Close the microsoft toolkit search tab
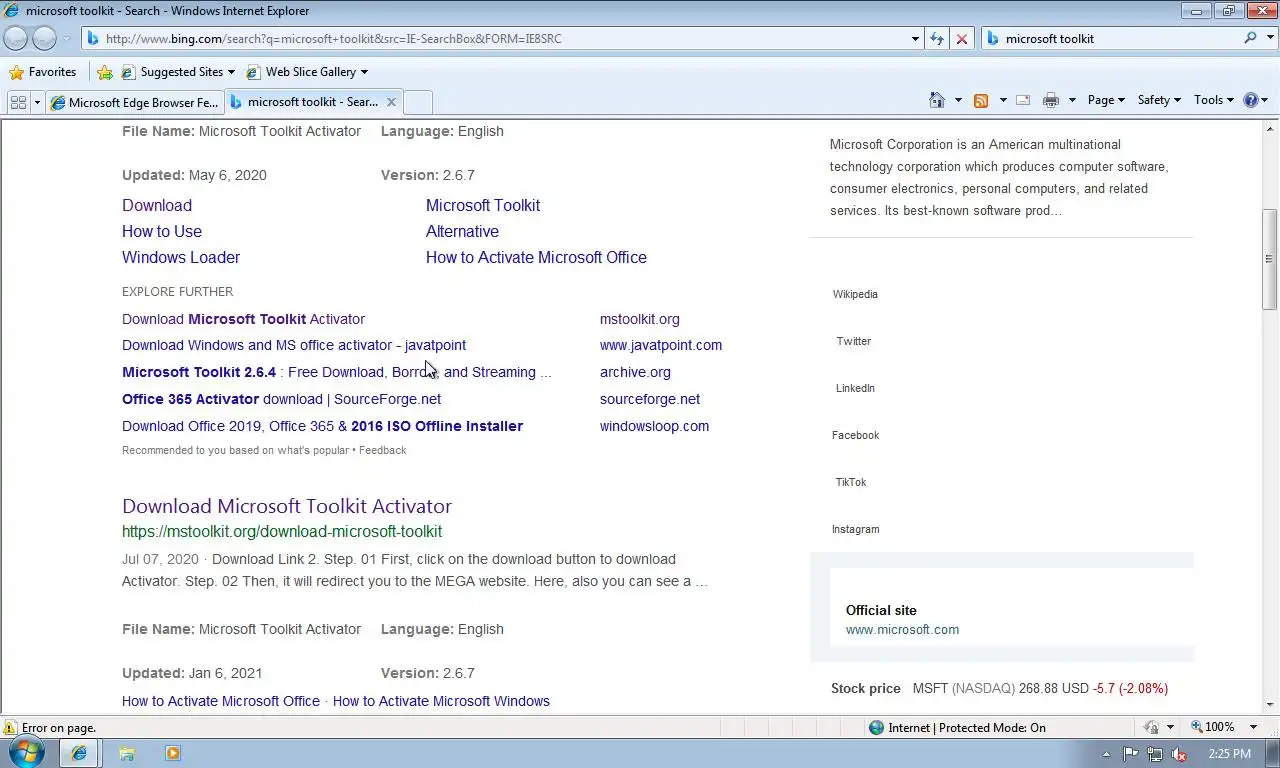 tap(391, 101)
